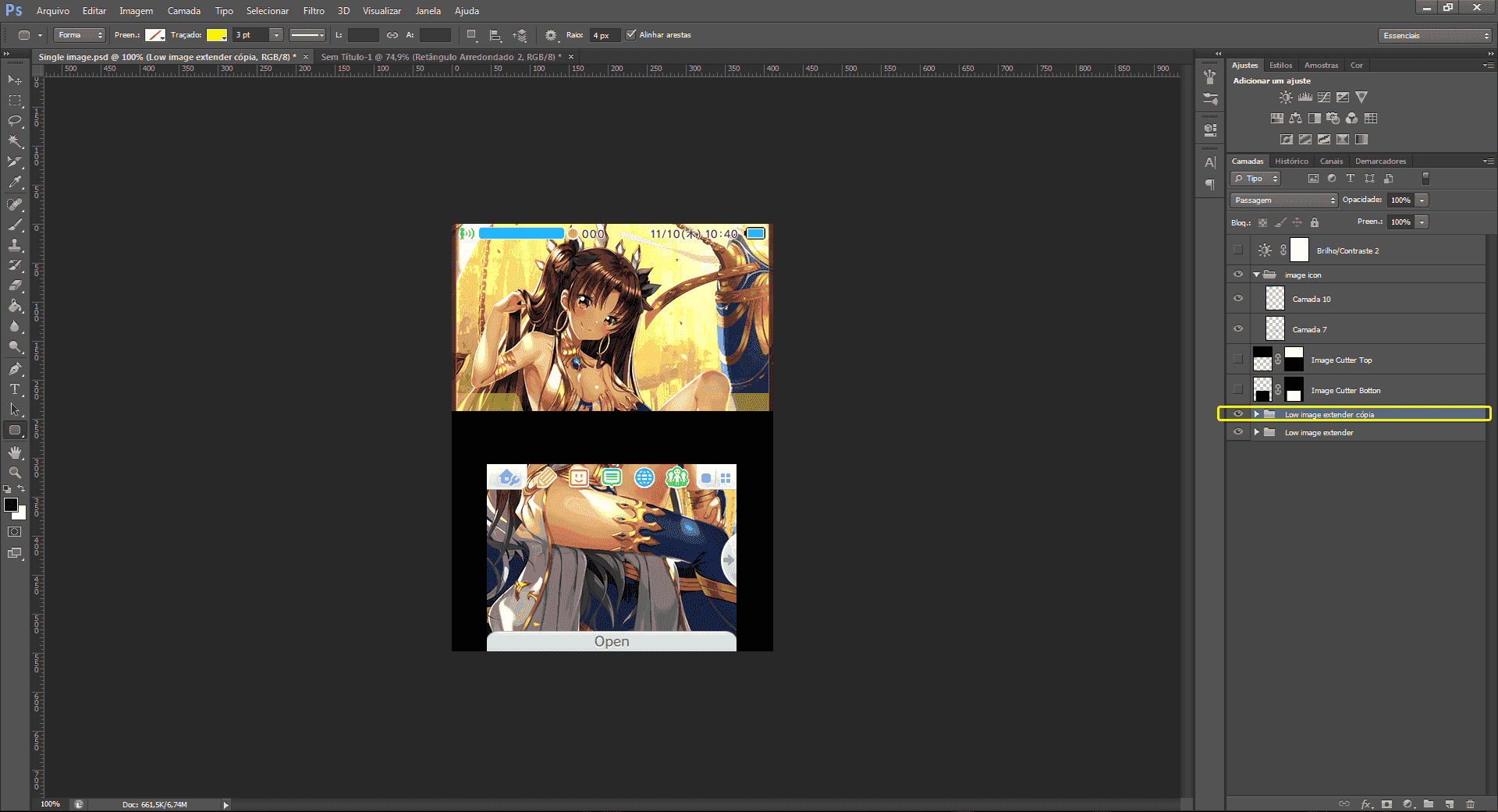Viewport: 1498px width, 812px height.
Task: Open the Estilos panel tab
Action: [1280, 66]
